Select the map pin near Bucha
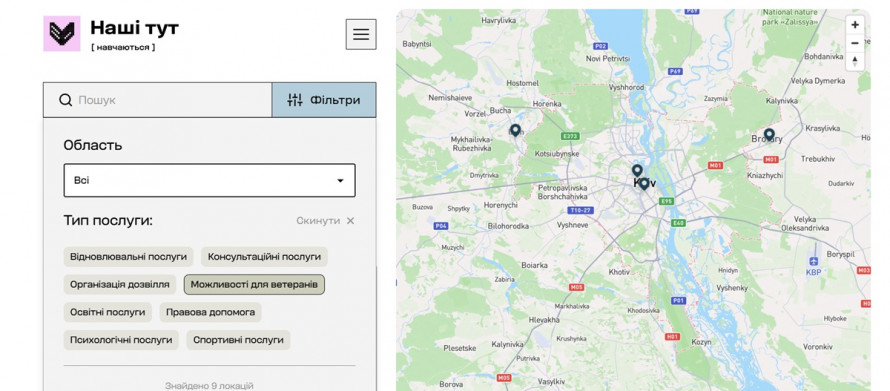The height and width of the screenshot is (391, 890). [515, 131]
